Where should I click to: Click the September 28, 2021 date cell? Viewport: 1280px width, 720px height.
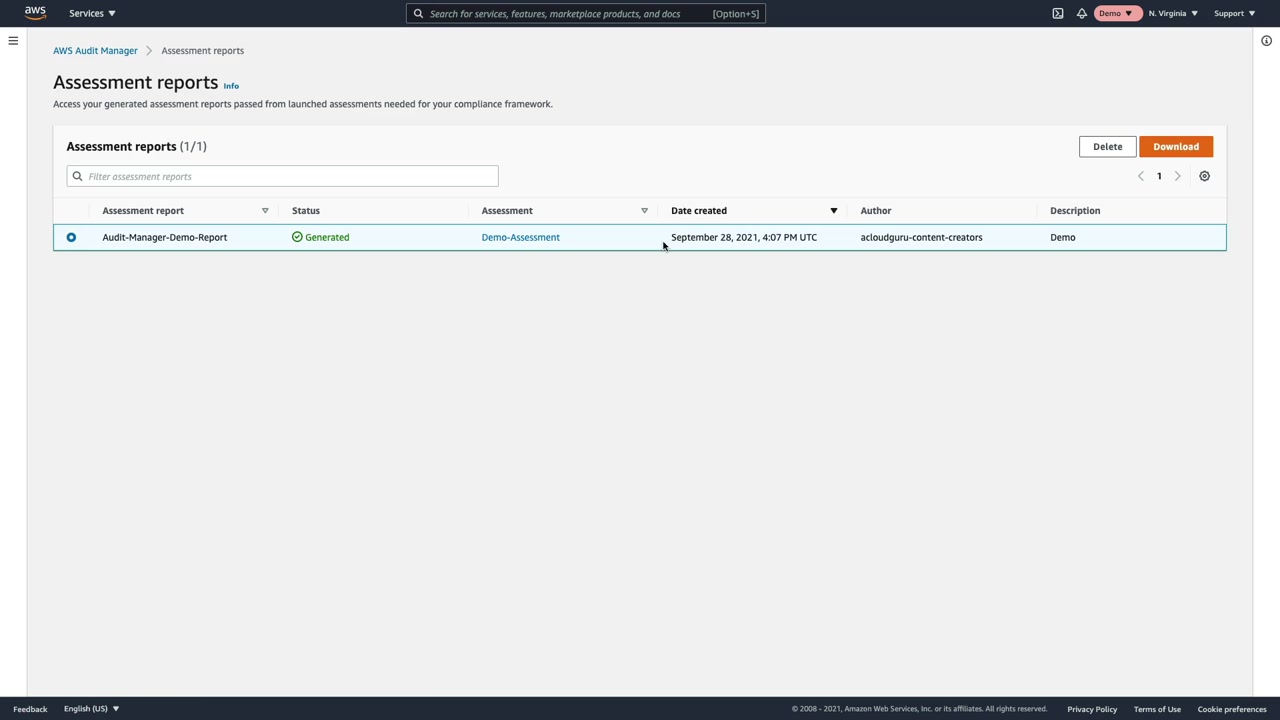pos(744,237)
